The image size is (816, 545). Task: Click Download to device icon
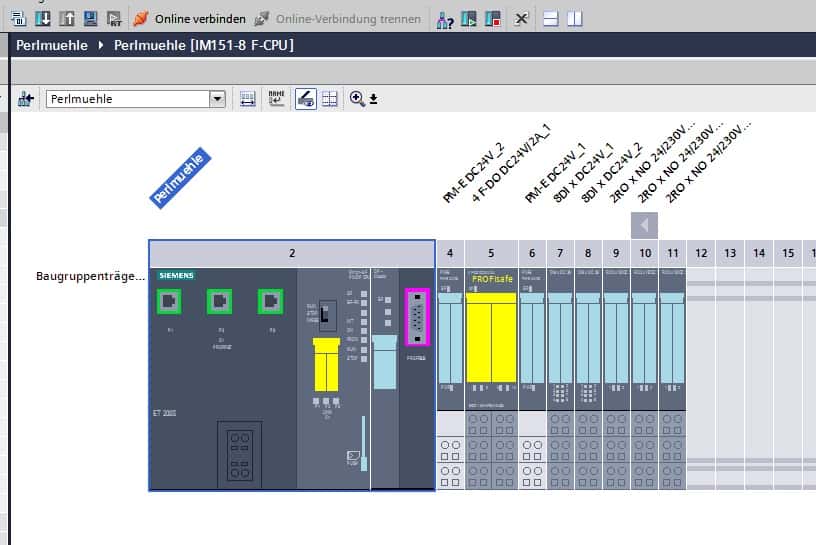(43, 19)
